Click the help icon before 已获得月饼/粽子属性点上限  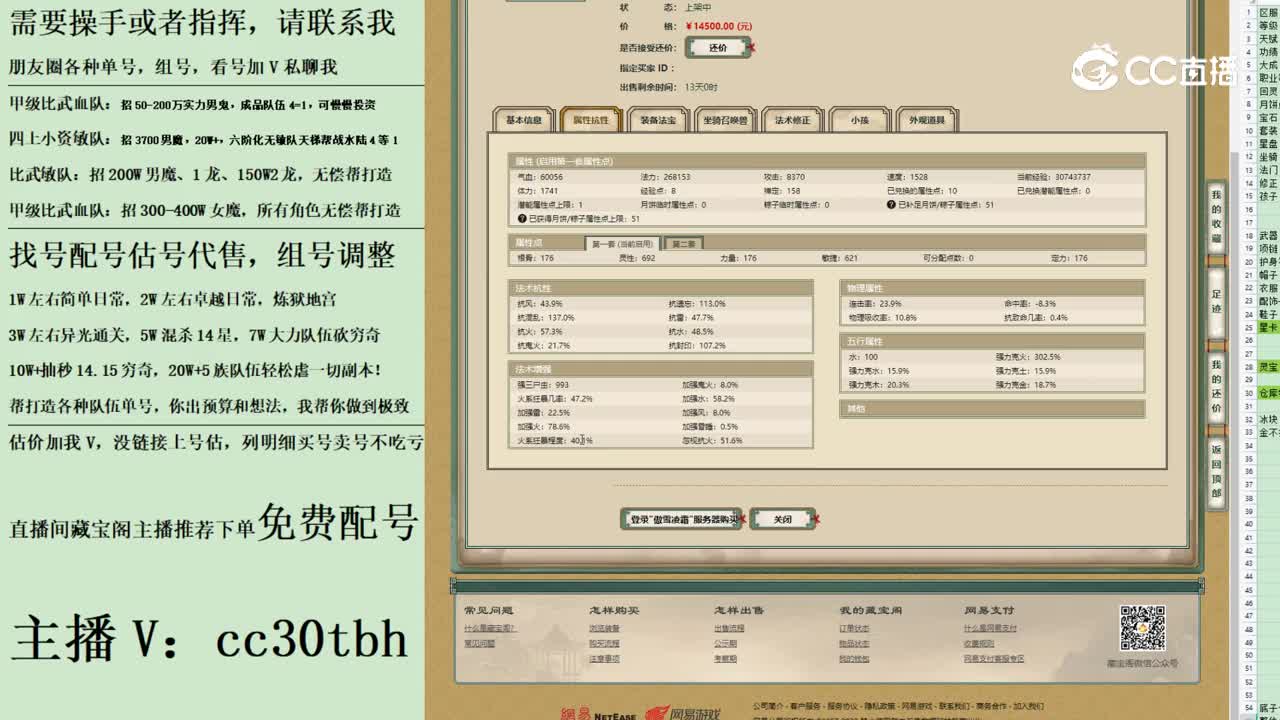pos(522,219)
